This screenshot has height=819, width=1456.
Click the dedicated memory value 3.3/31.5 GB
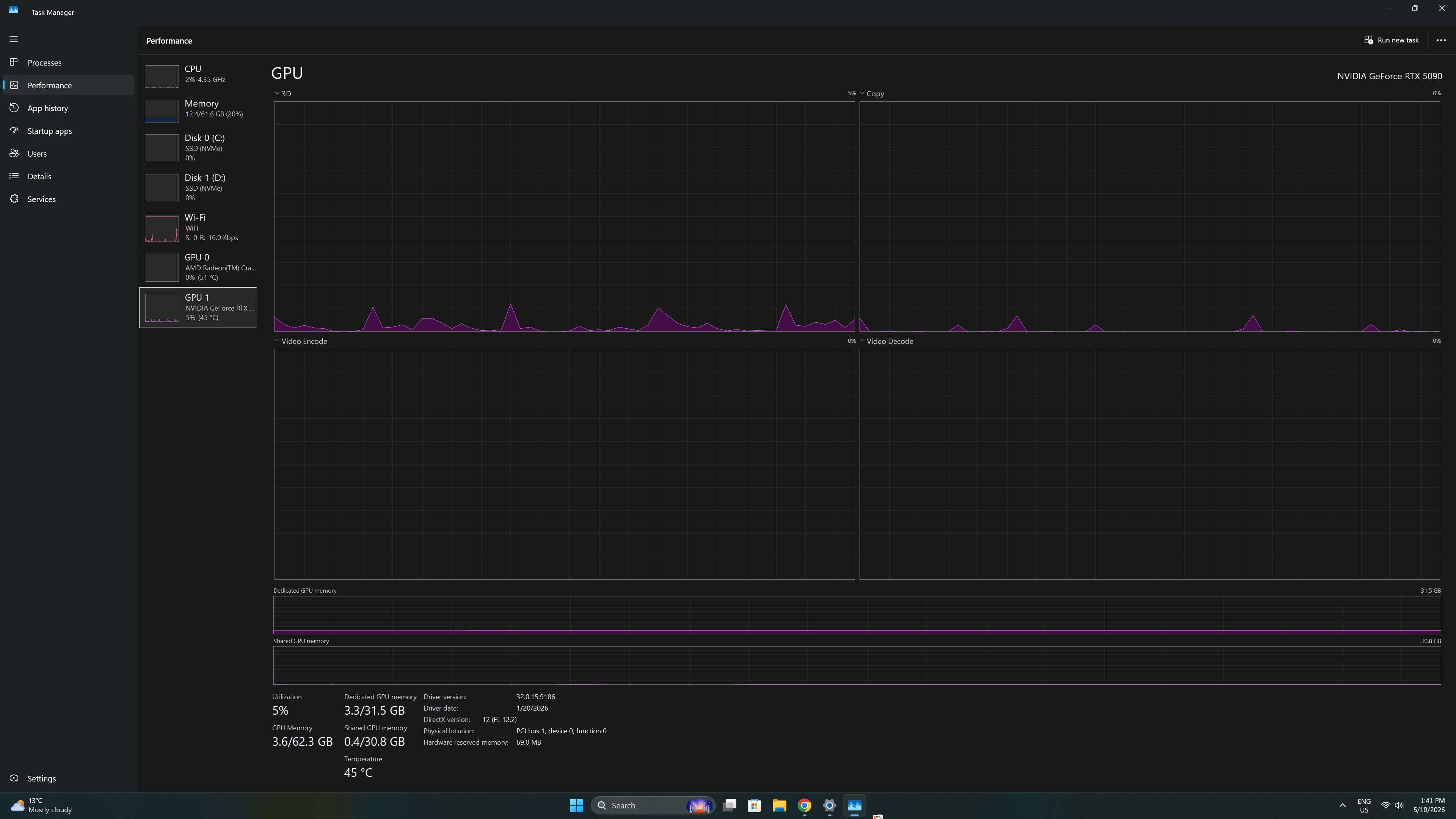(x=374, y=711)
